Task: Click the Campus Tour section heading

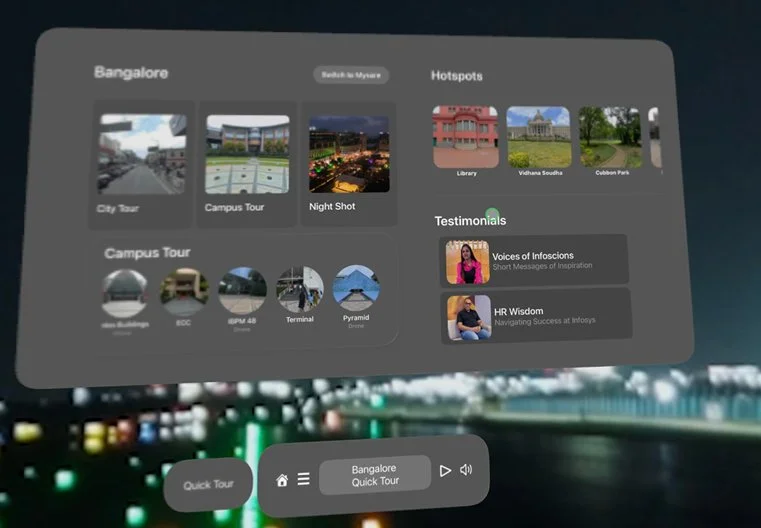Action: 147,253
